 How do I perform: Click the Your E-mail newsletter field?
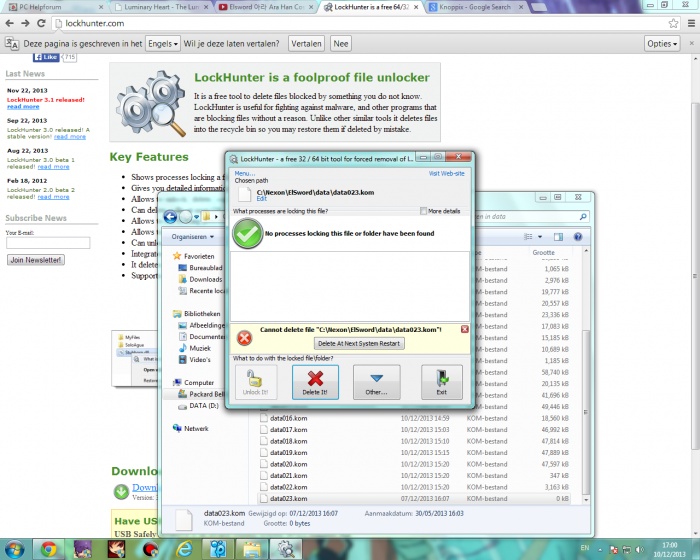click(x=48, y=242)
